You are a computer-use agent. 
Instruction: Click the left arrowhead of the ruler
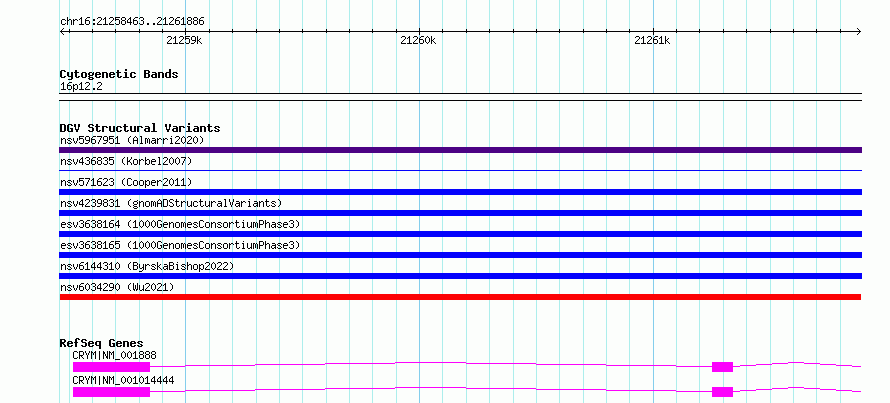[62, 31]
